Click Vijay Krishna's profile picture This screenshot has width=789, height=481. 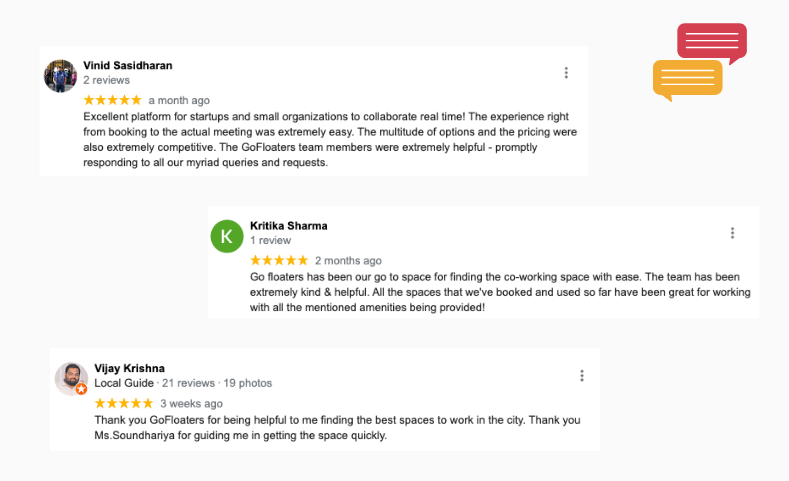(x=71, y=378)
